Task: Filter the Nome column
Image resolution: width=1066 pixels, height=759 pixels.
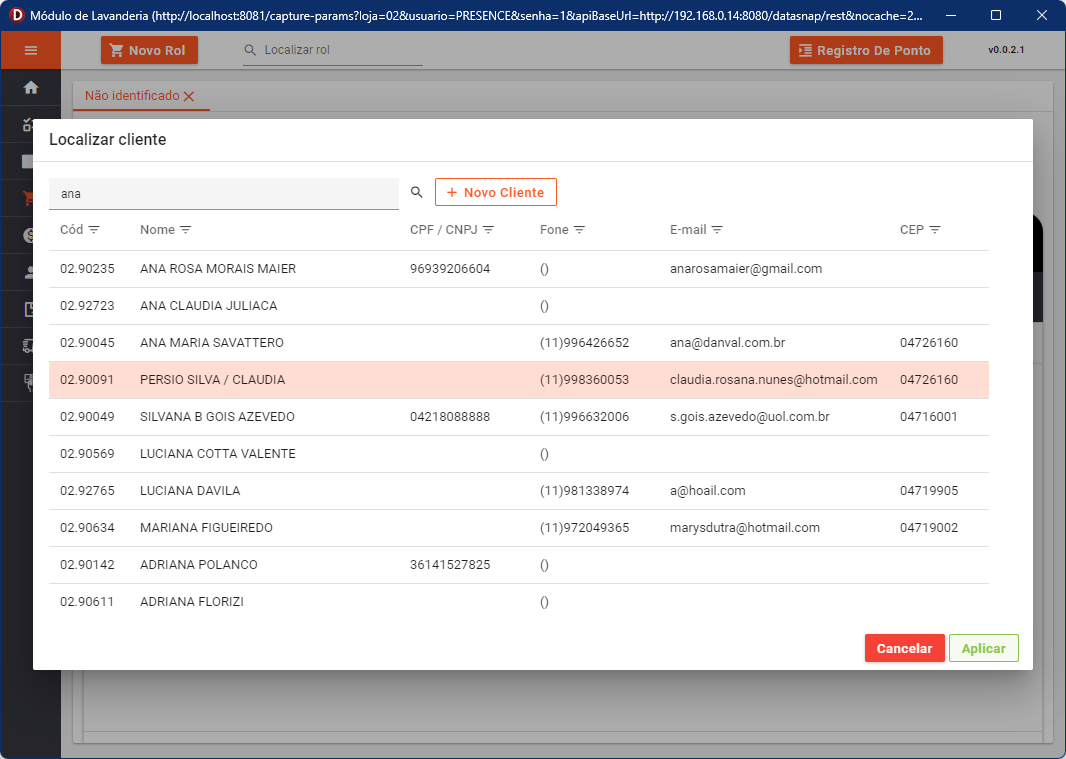Action: 186,230
